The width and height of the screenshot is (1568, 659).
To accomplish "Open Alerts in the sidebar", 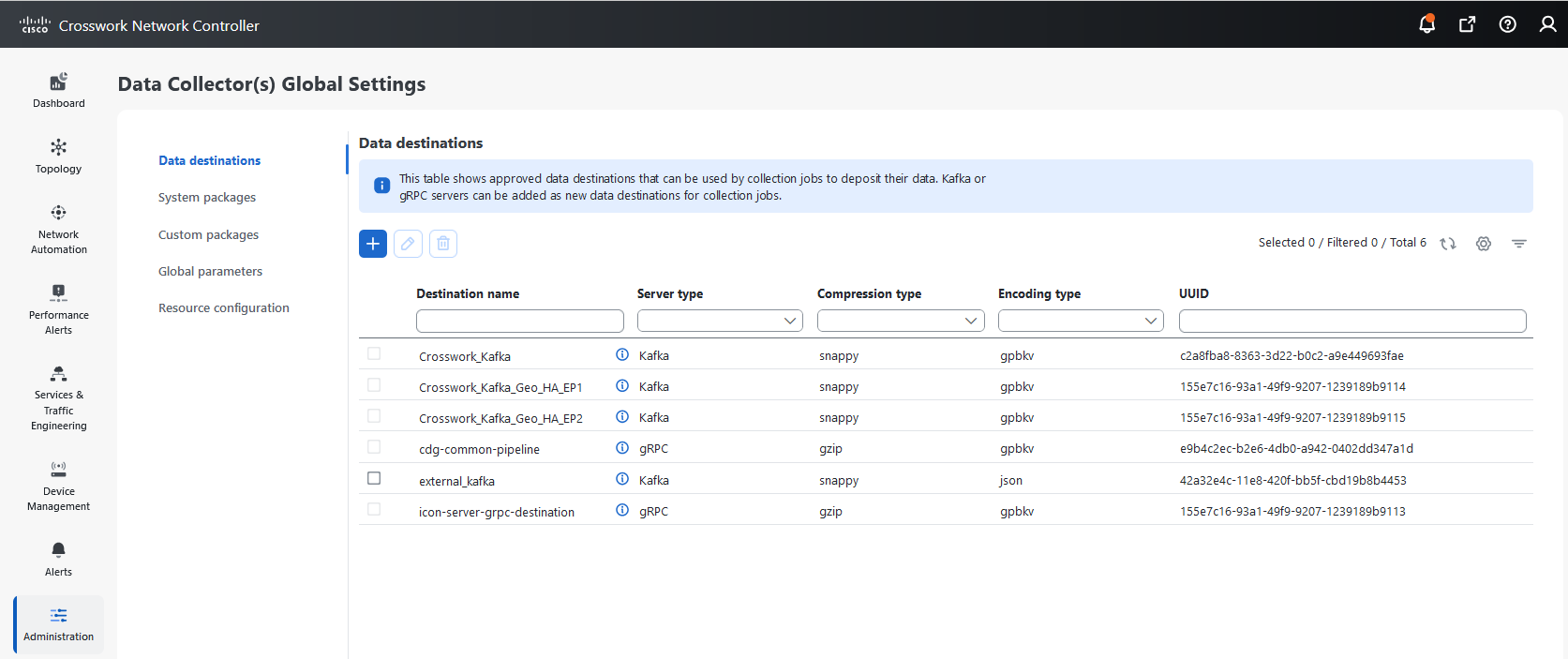I will tap(58, 559).
